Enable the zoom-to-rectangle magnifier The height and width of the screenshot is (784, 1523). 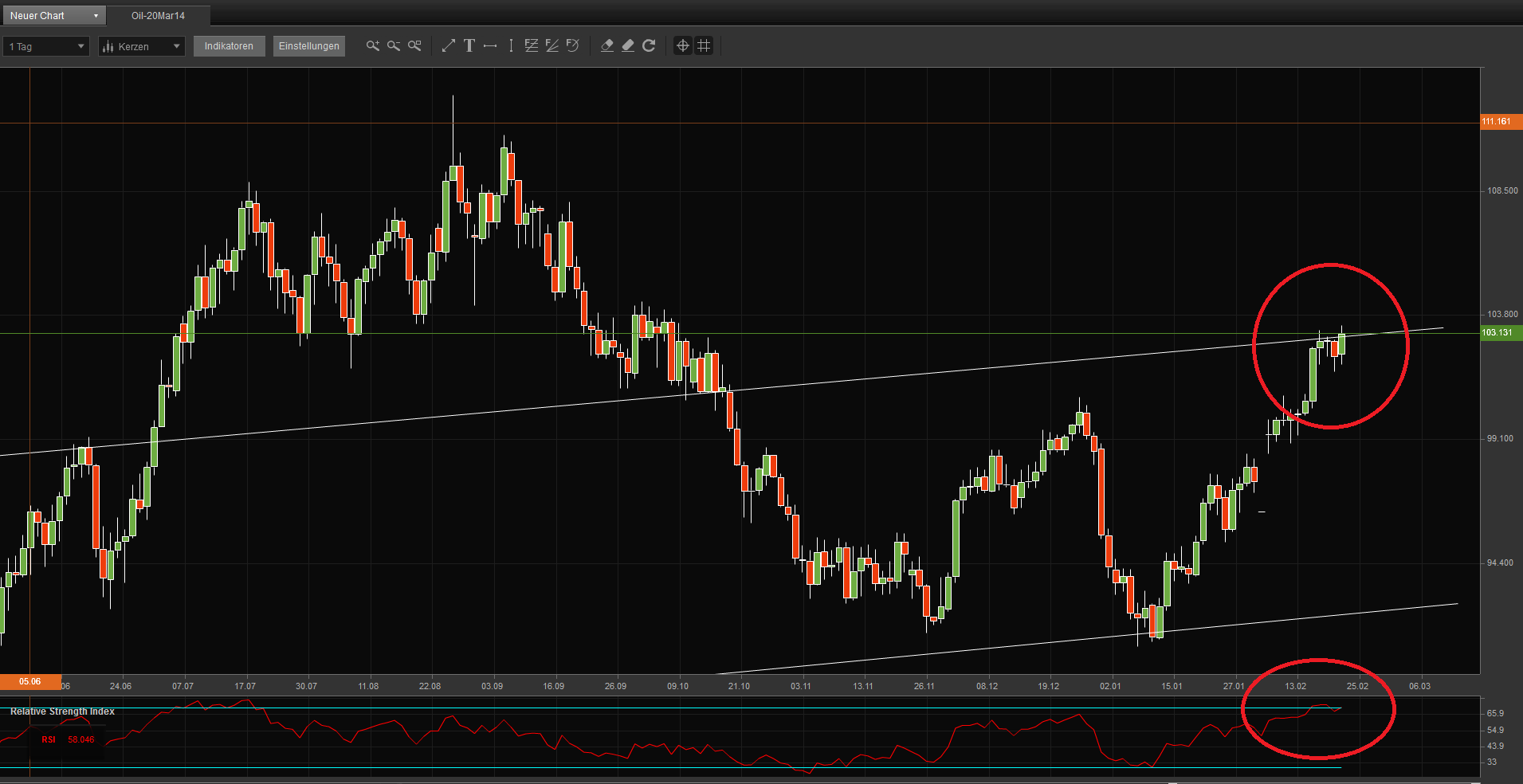pyautogui.click(x=414, y=45)
